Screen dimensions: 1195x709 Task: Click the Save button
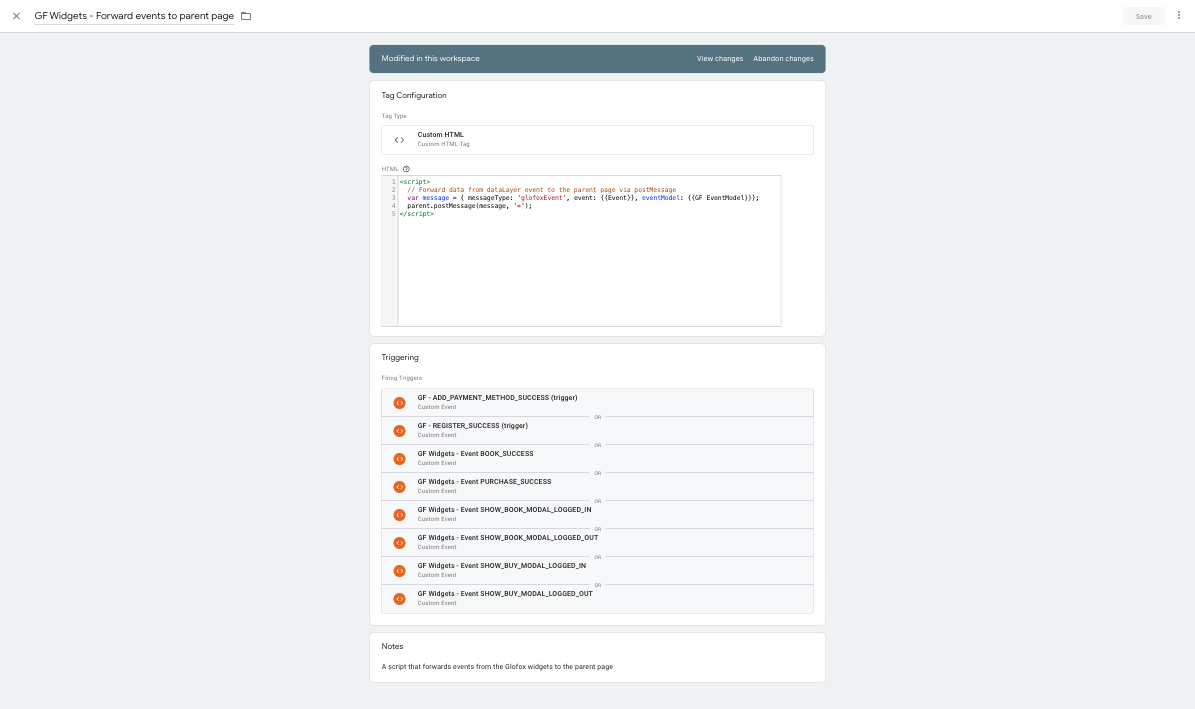click(1143, 16)
